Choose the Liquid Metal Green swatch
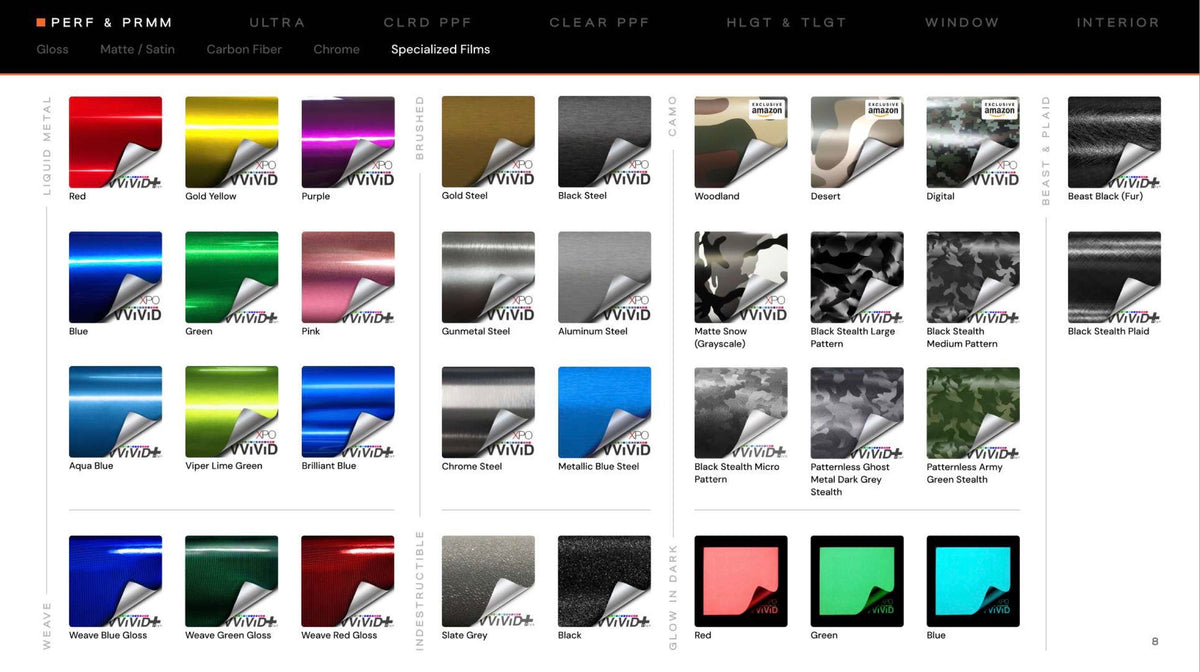Viewport: 1200px width, 672px height. pos(232,277)
